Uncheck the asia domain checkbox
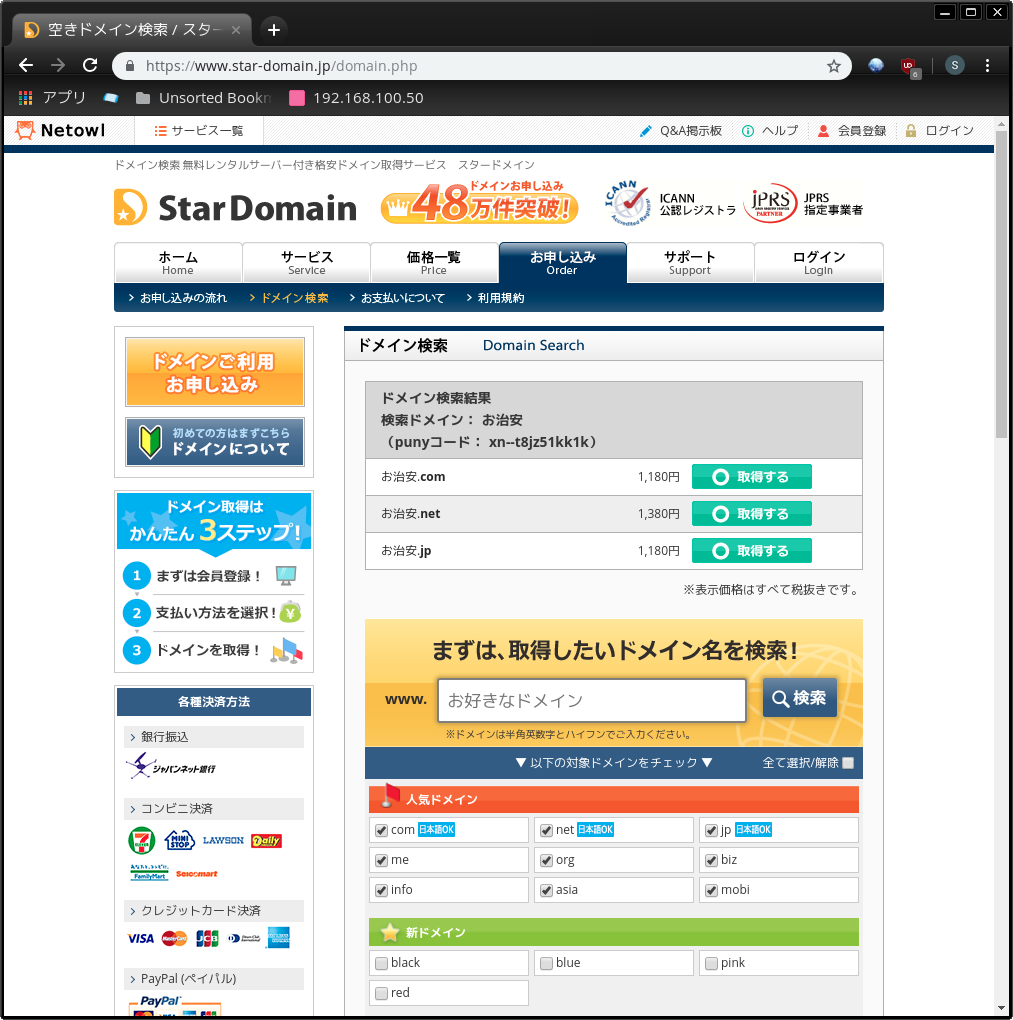 click(546, 891)
